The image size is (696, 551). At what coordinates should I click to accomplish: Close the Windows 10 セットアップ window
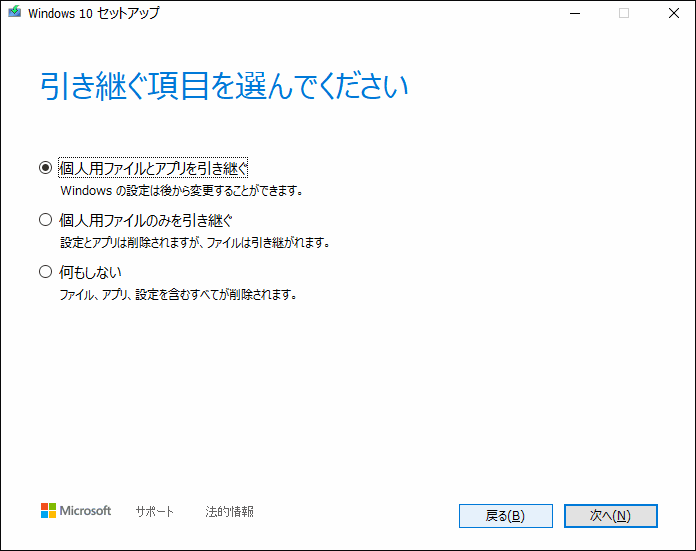673,13
